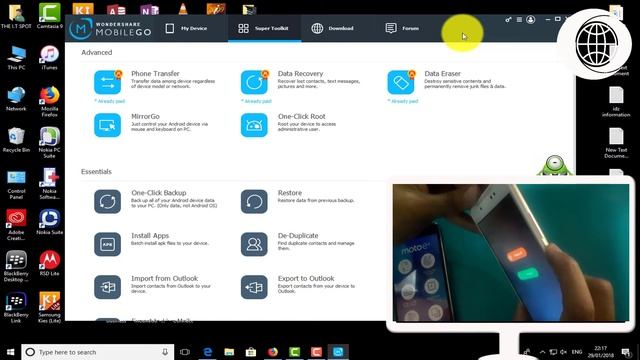Viewport: 640px width, 360px height.
Task: Open the Forum tab
Action: (402, 28)
